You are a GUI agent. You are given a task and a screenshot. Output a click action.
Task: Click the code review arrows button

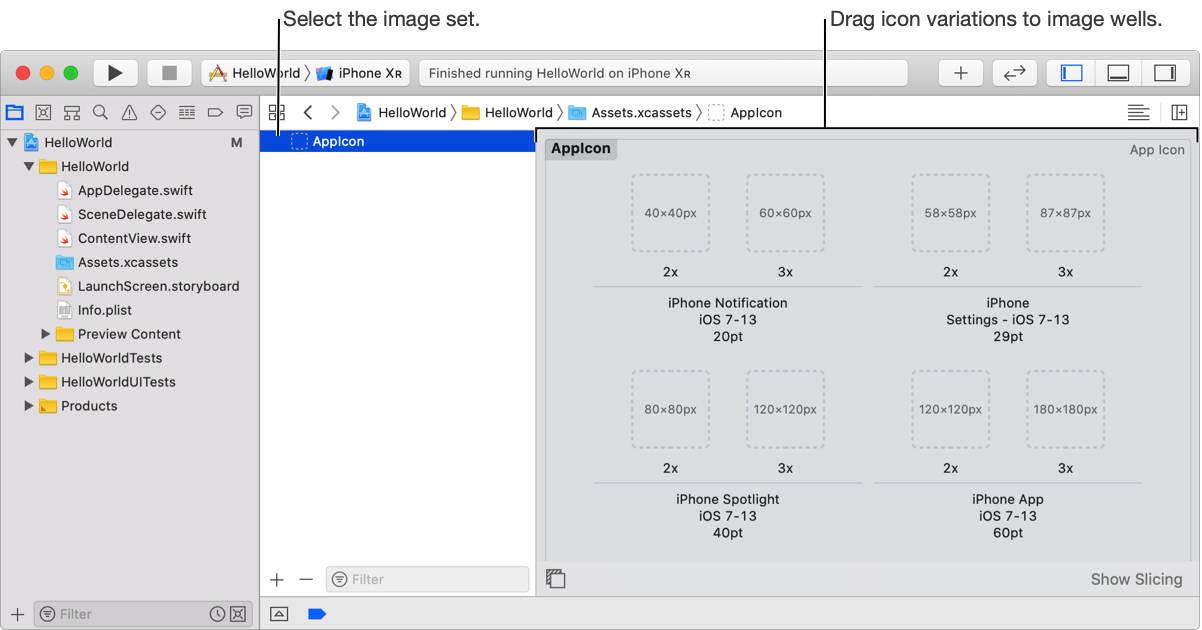[1015, 73]
